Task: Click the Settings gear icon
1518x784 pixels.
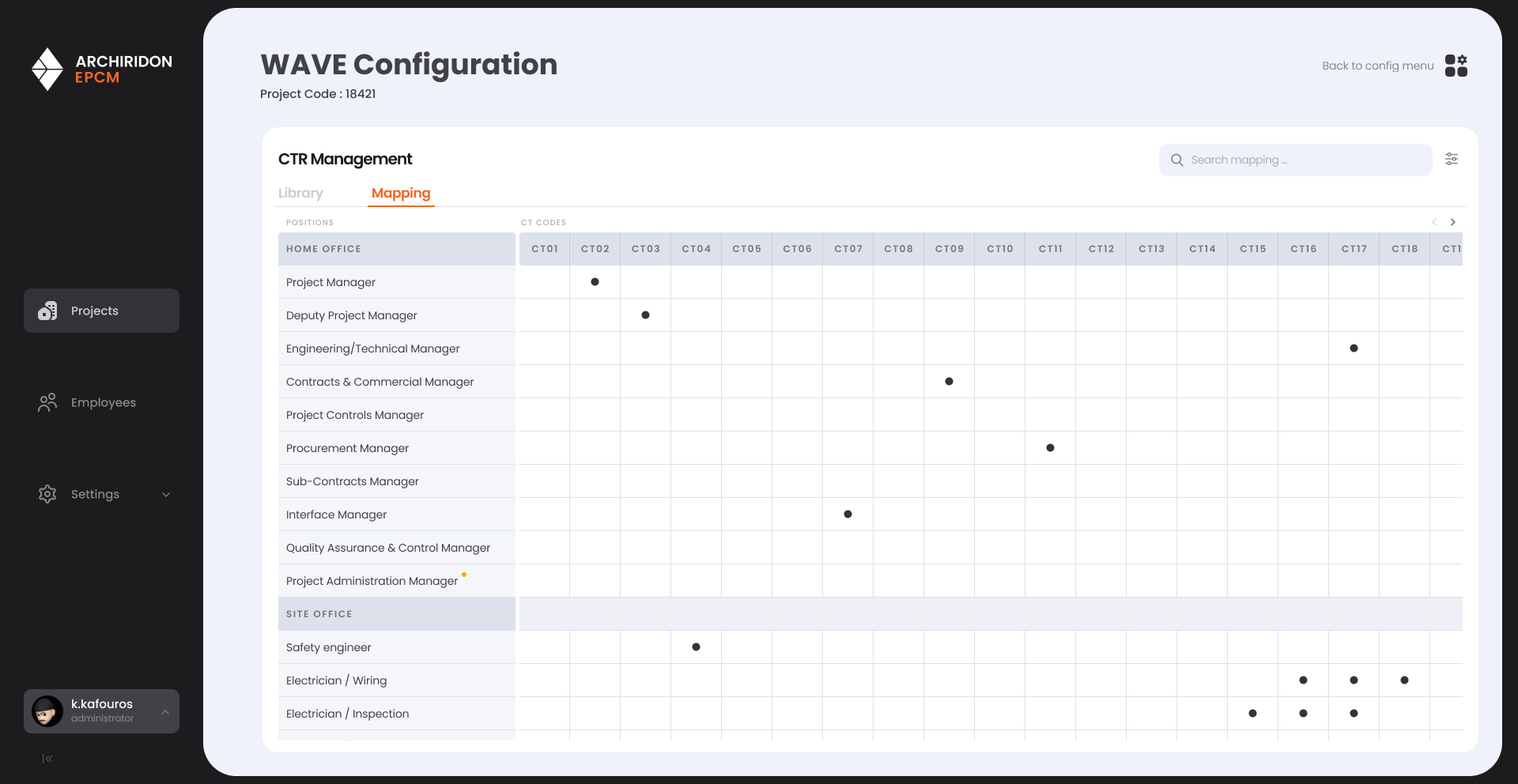Action: click(47, 494)
